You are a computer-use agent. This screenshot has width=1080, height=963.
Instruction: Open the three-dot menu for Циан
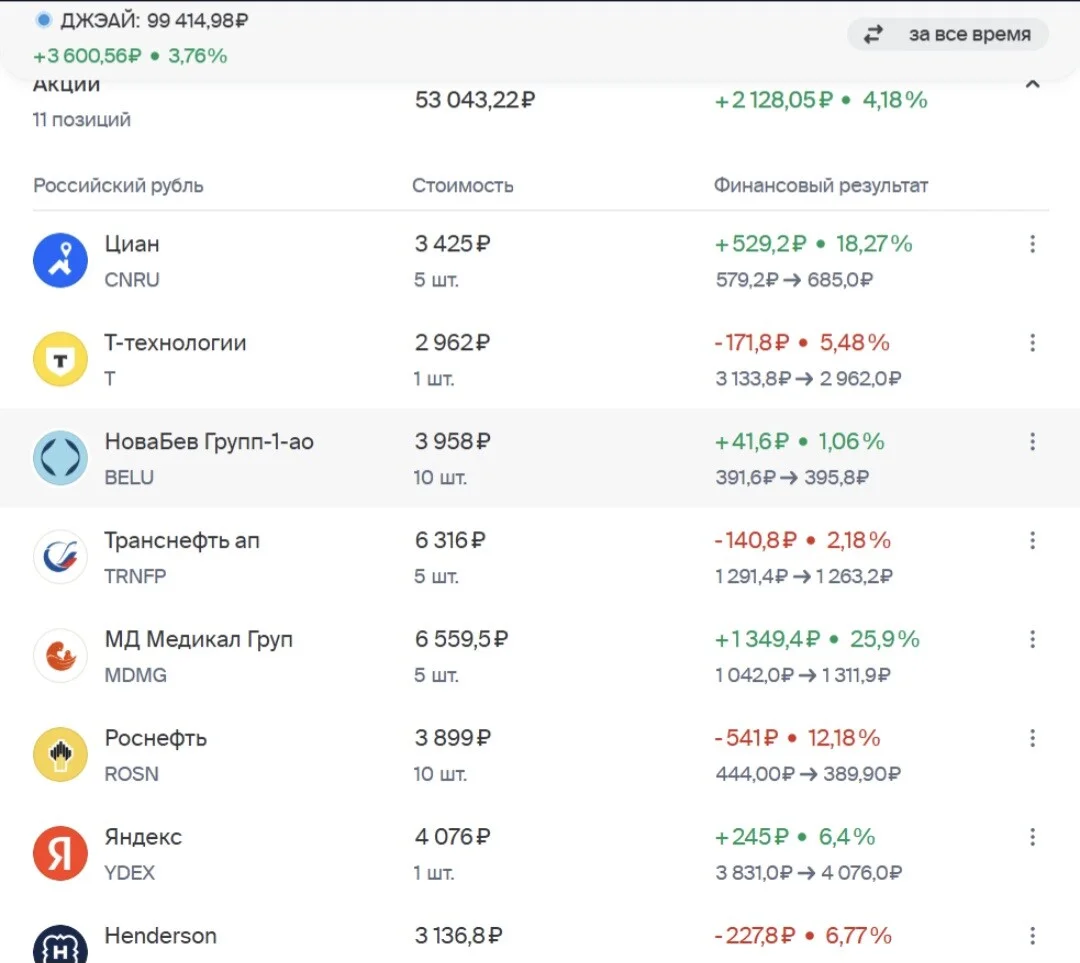[1032, 244]
